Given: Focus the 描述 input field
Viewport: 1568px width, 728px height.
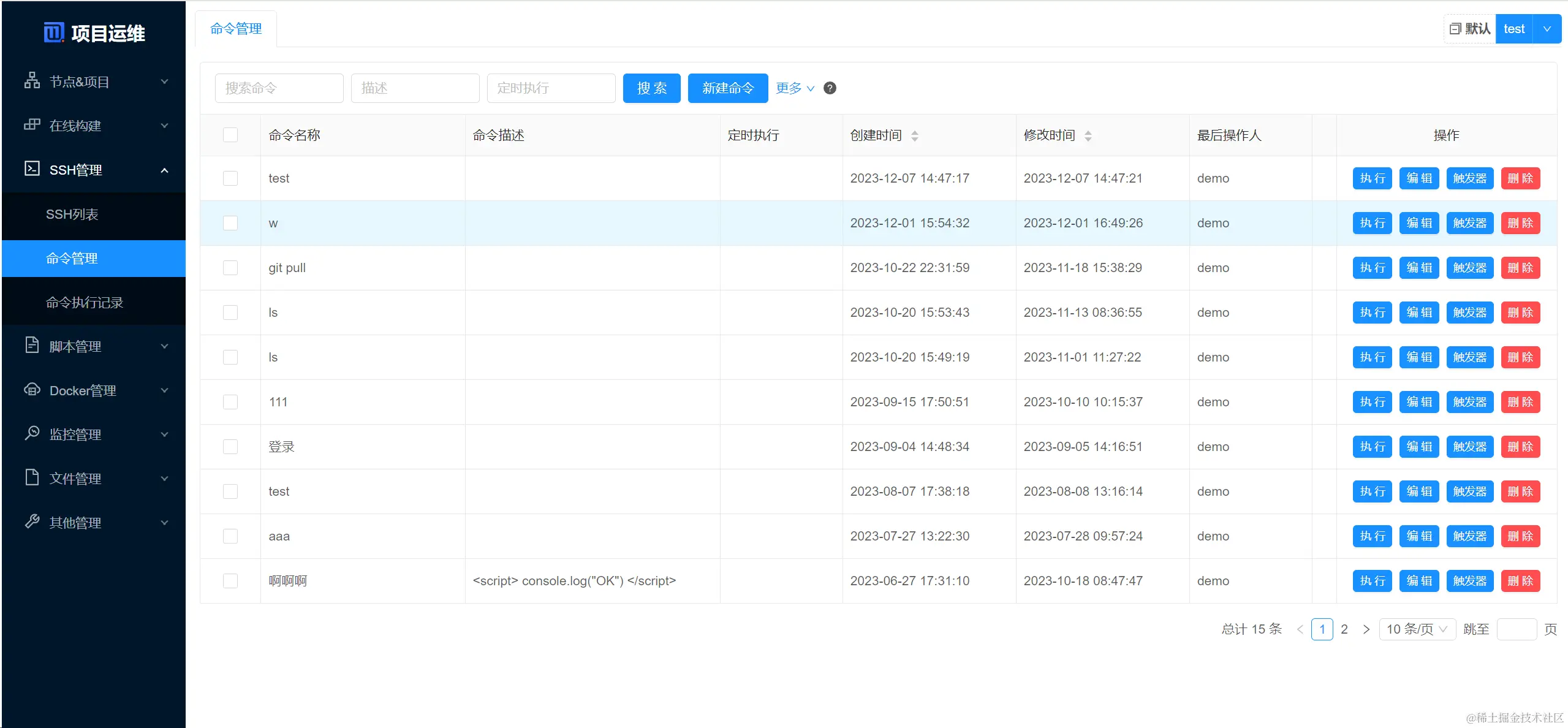Looking at the screenshot, I should 415,88.
